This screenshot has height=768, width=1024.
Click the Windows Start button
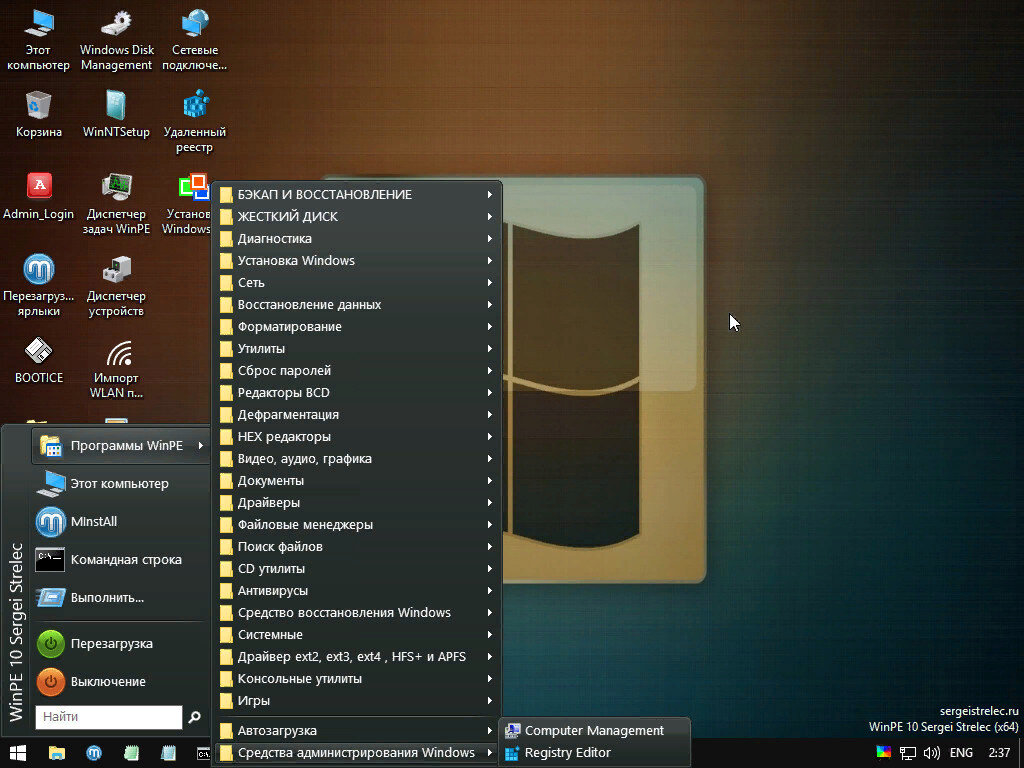18,753
